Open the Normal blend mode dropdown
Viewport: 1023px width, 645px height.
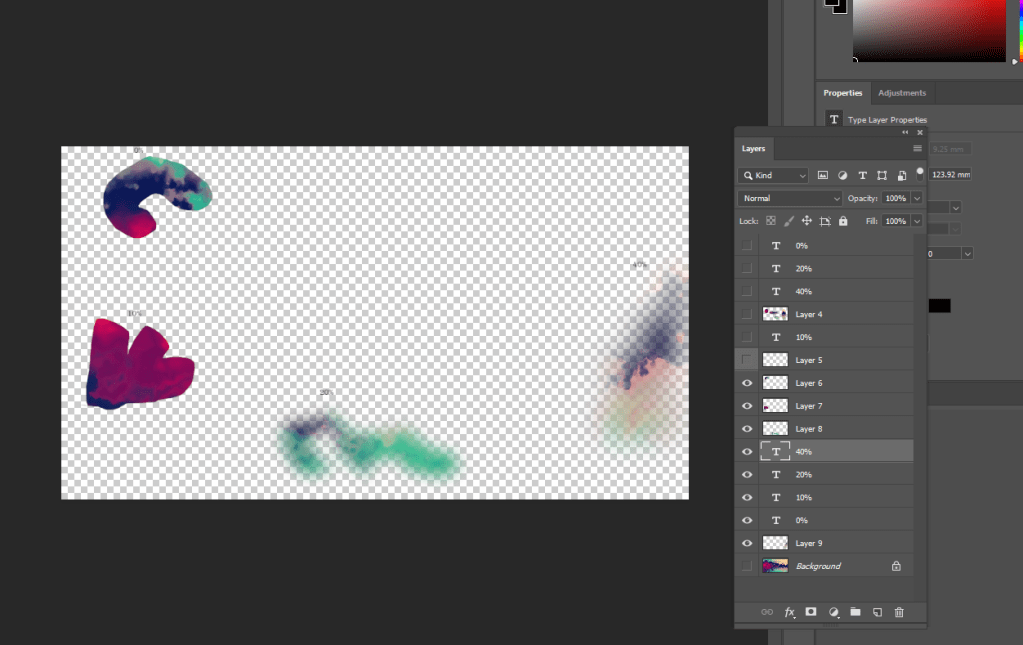point(790,198)
